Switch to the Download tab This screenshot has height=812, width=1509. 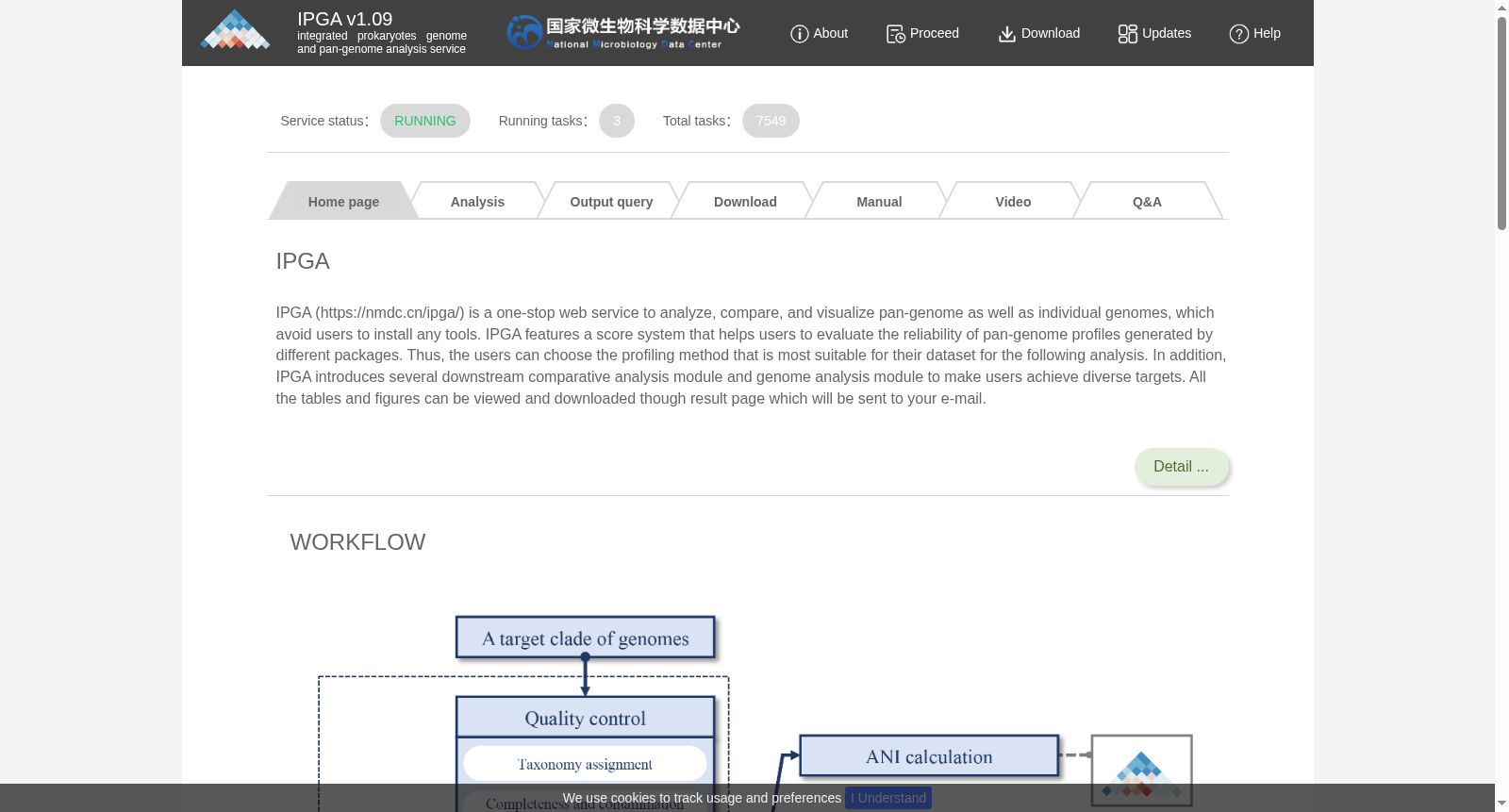(745, 201)
